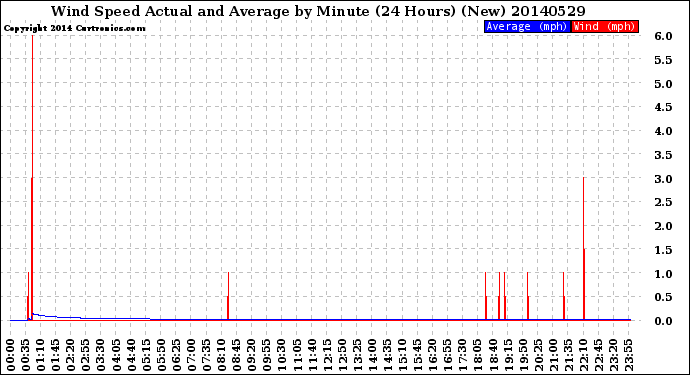The image size is (690, 375).
Task: Click the 03:30 time label
Action: (x=101, y=355)
